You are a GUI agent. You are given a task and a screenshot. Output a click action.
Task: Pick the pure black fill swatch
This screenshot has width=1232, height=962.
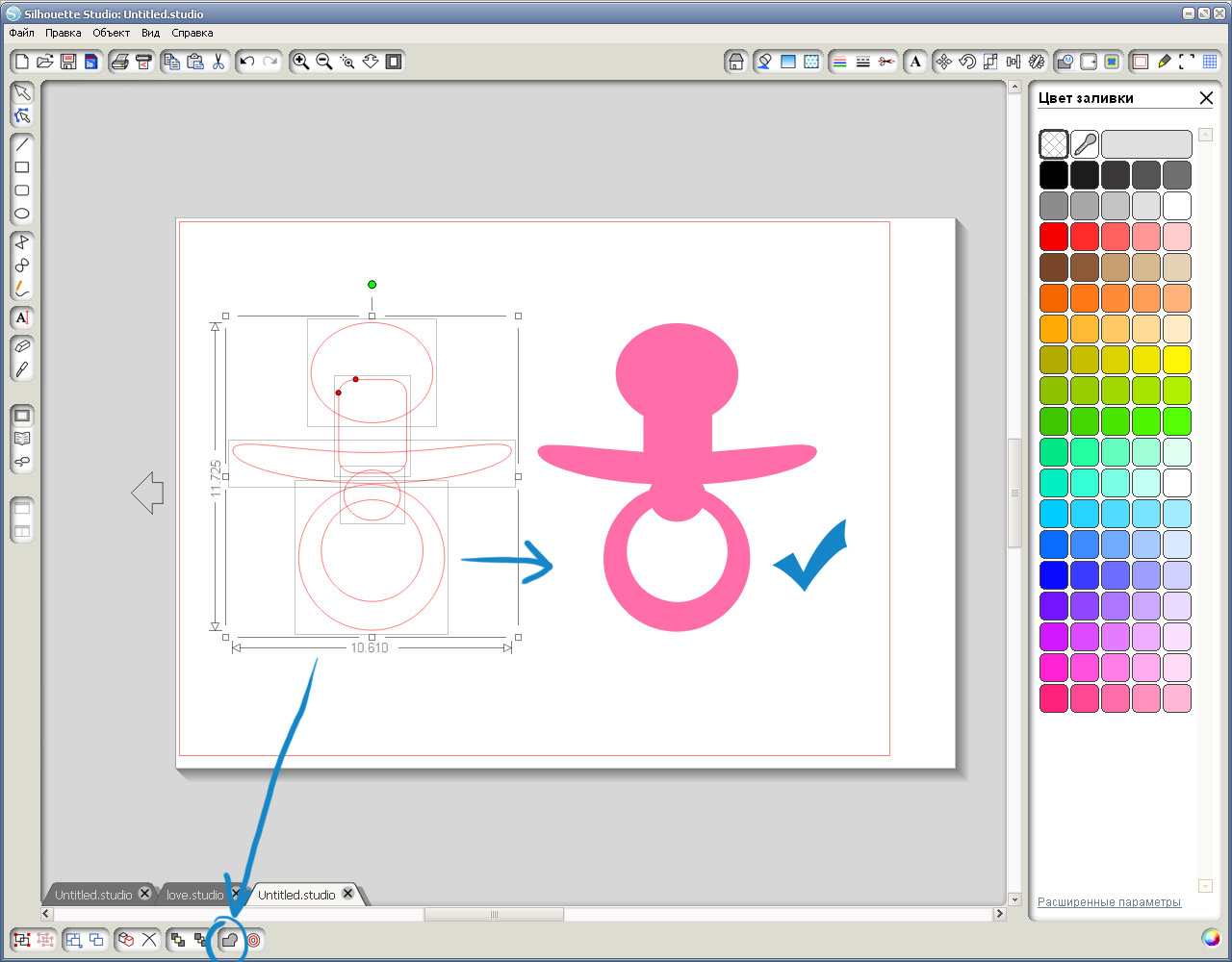1054,175
